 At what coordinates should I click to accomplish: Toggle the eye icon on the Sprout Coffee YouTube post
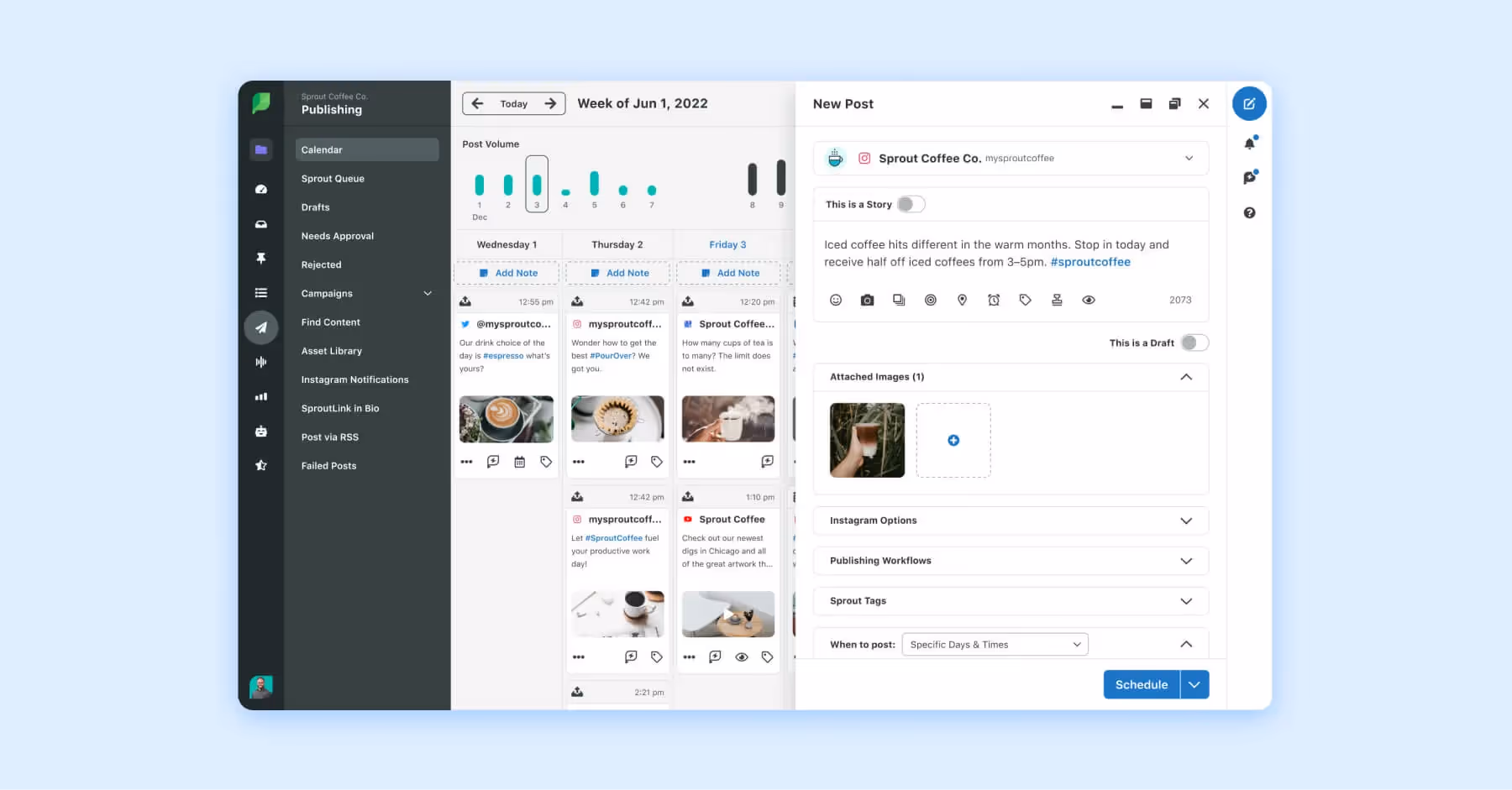(742, 657)
